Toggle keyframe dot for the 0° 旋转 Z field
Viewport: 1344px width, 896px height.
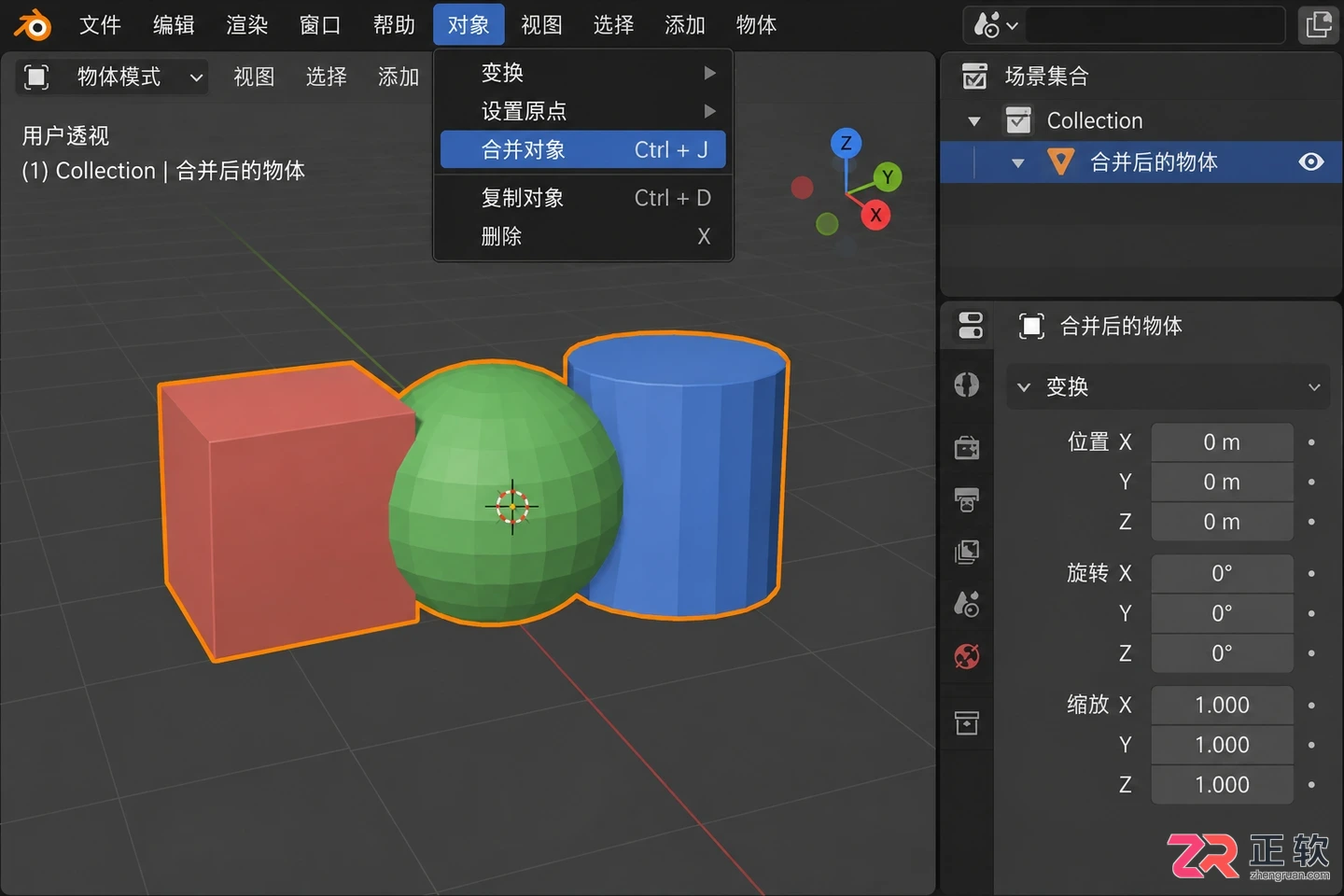[x=1311, y=652]
